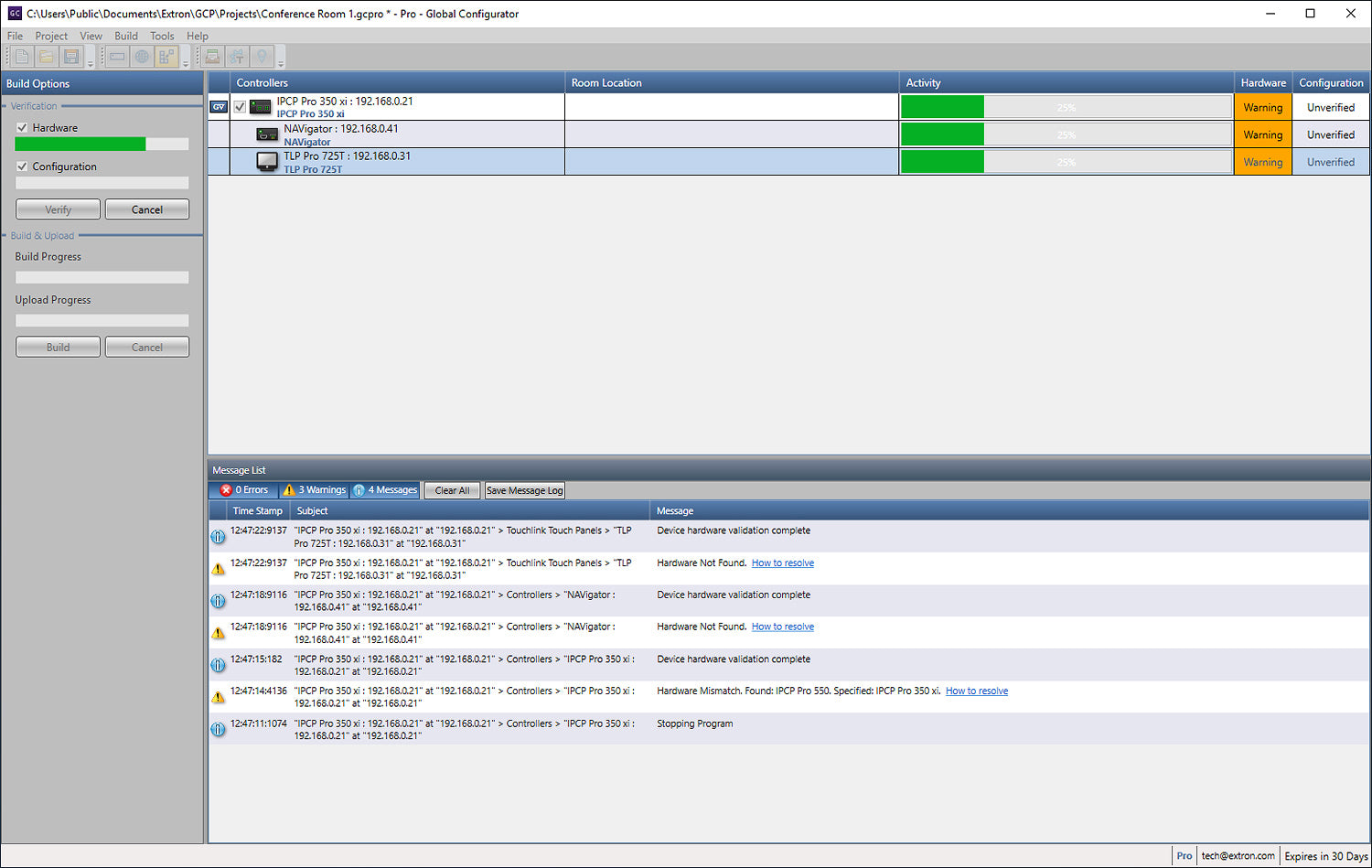1372x868 pixels.
Task: Click Cancel button under Build & Upload
Action: click(147, 348)
